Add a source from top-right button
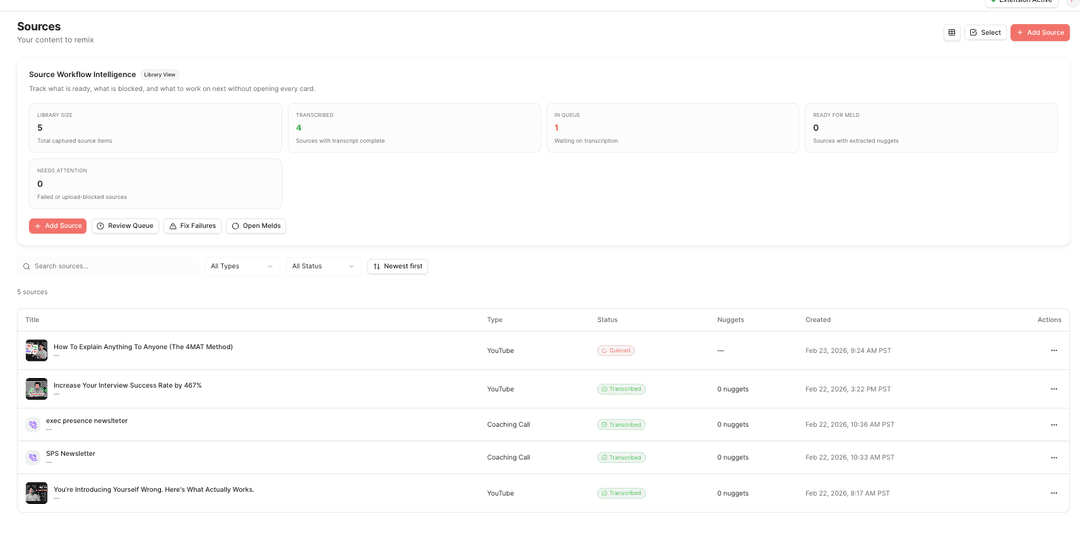Image resolution: width=1080 pixels, height=543 pixels. [1040, 32]
